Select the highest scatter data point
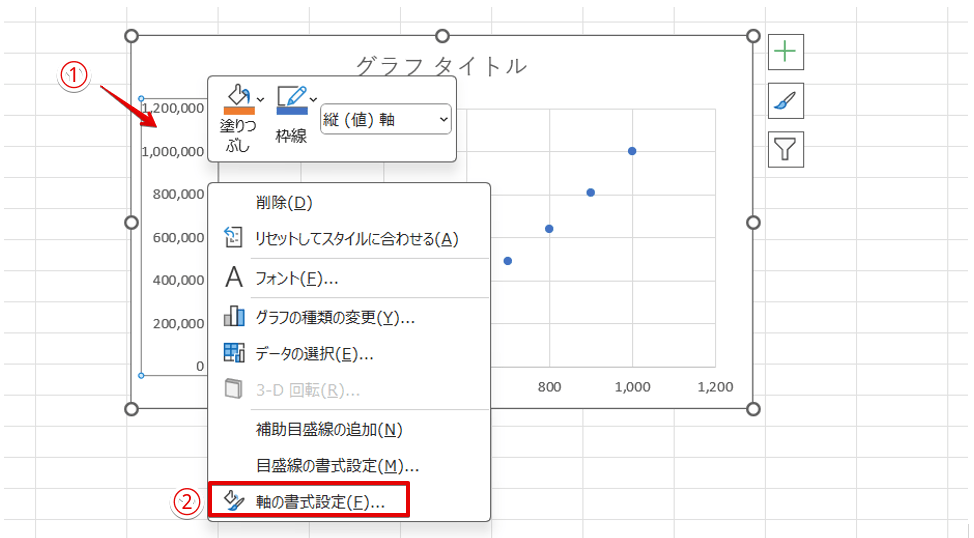 [632, 151]
